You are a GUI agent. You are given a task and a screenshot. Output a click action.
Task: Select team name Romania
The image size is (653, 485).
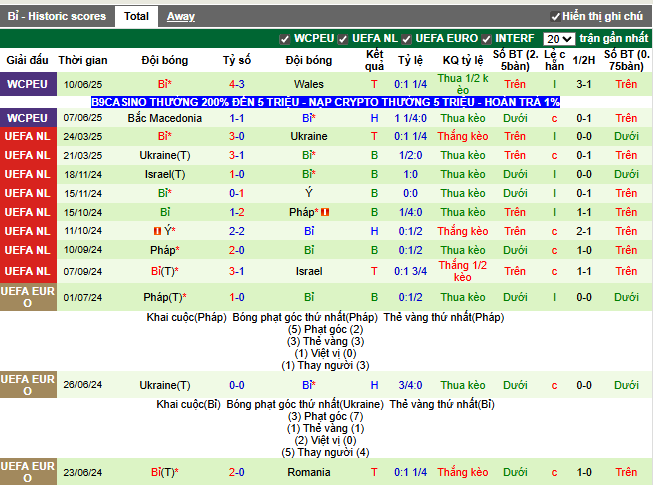[309, 472]
